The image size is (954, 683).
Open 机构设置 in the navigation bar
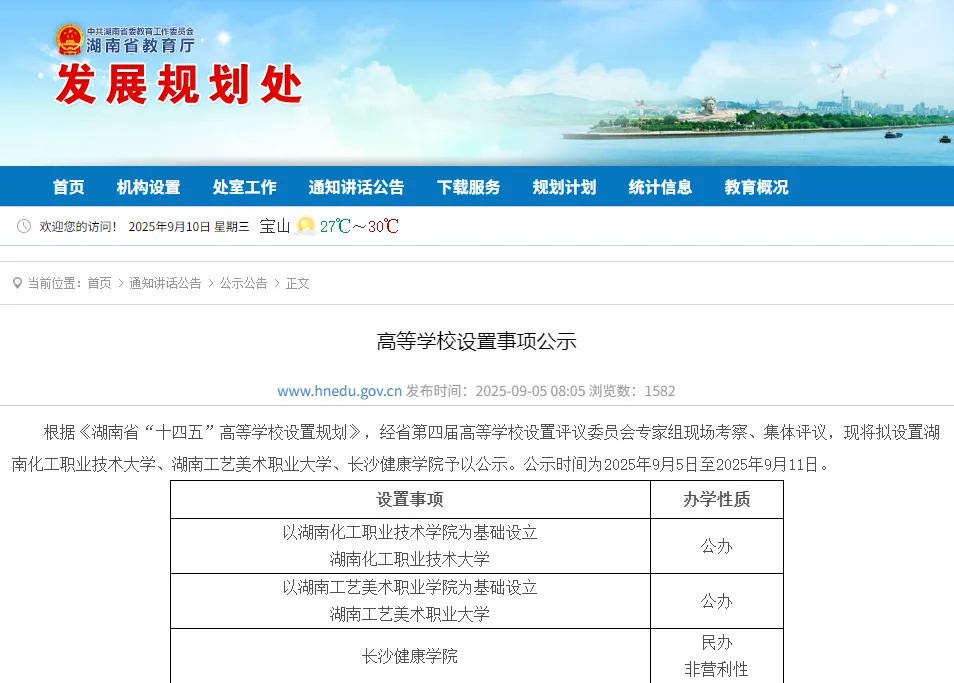tap(148, 187)
